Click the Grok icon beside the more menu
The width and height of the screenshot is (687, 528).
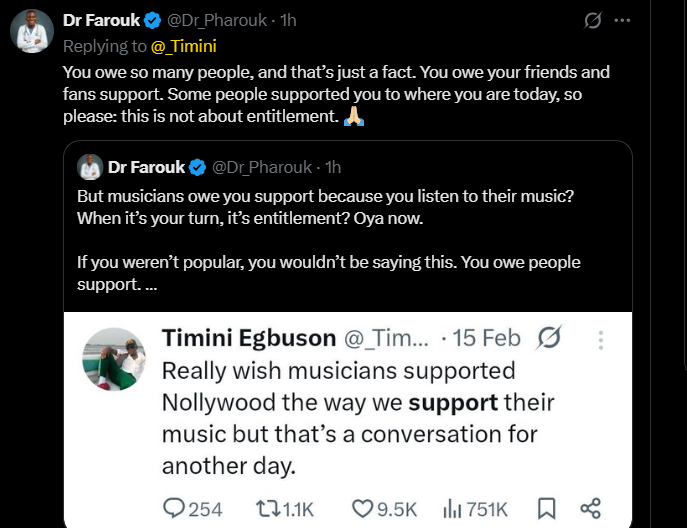click(593, 20)
